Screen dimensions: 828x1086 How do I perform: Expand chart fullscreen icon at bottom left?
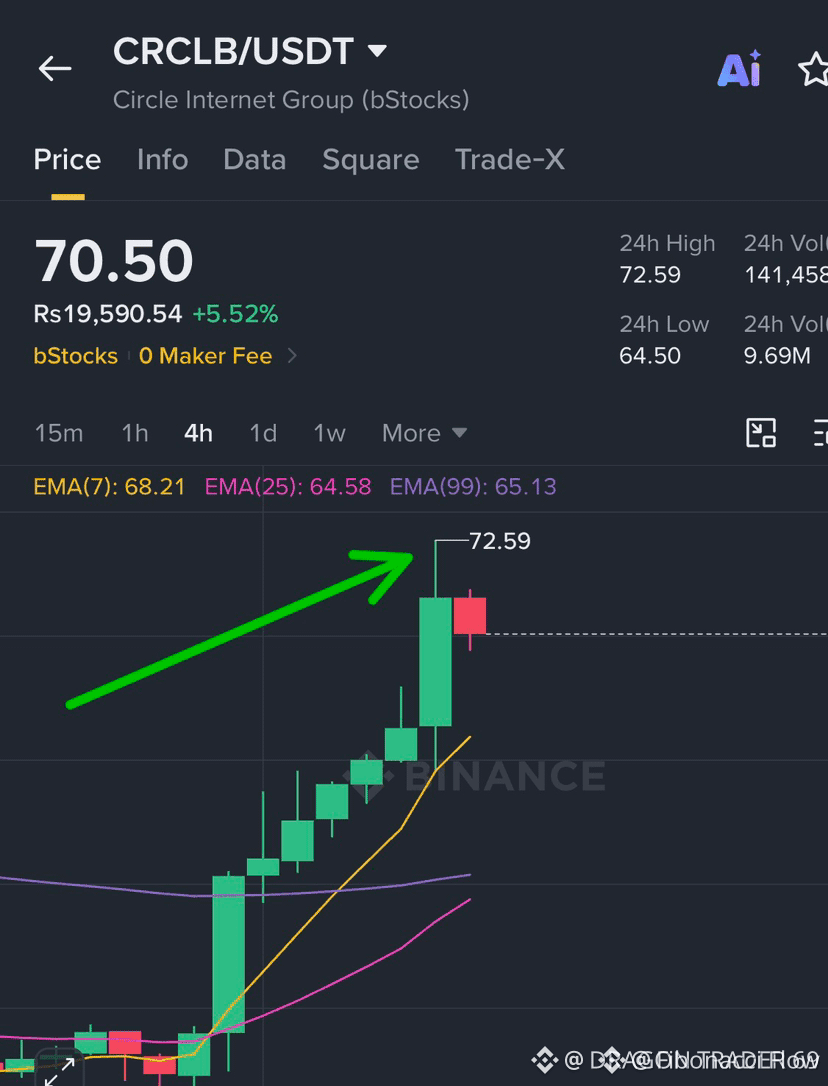59,1069
